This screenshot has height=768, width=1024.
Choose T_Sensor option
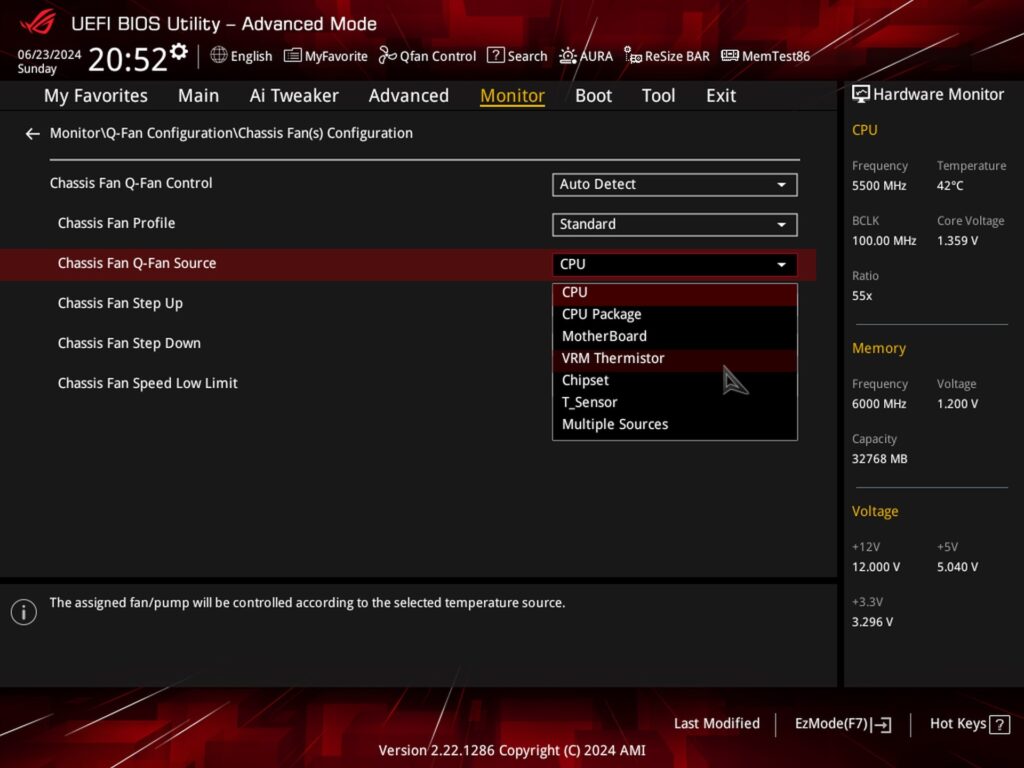point(675,402)
